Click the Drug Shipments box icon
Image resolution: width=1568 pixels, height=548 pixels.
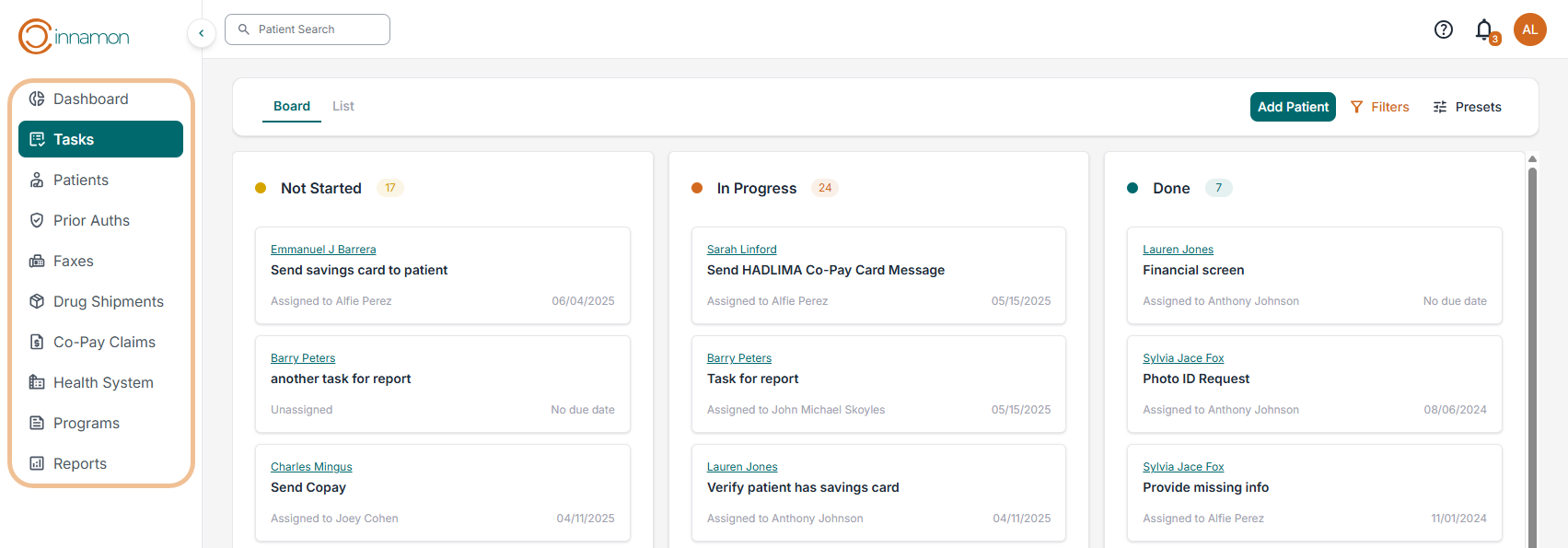37,301
